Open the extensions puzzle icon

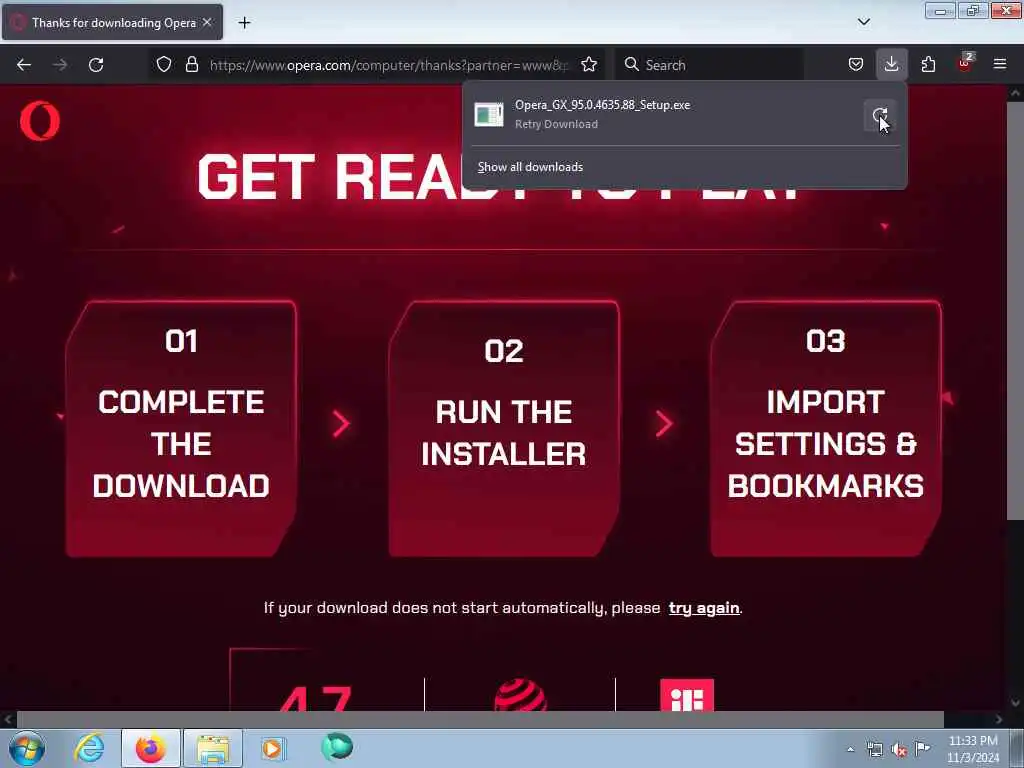928,65
